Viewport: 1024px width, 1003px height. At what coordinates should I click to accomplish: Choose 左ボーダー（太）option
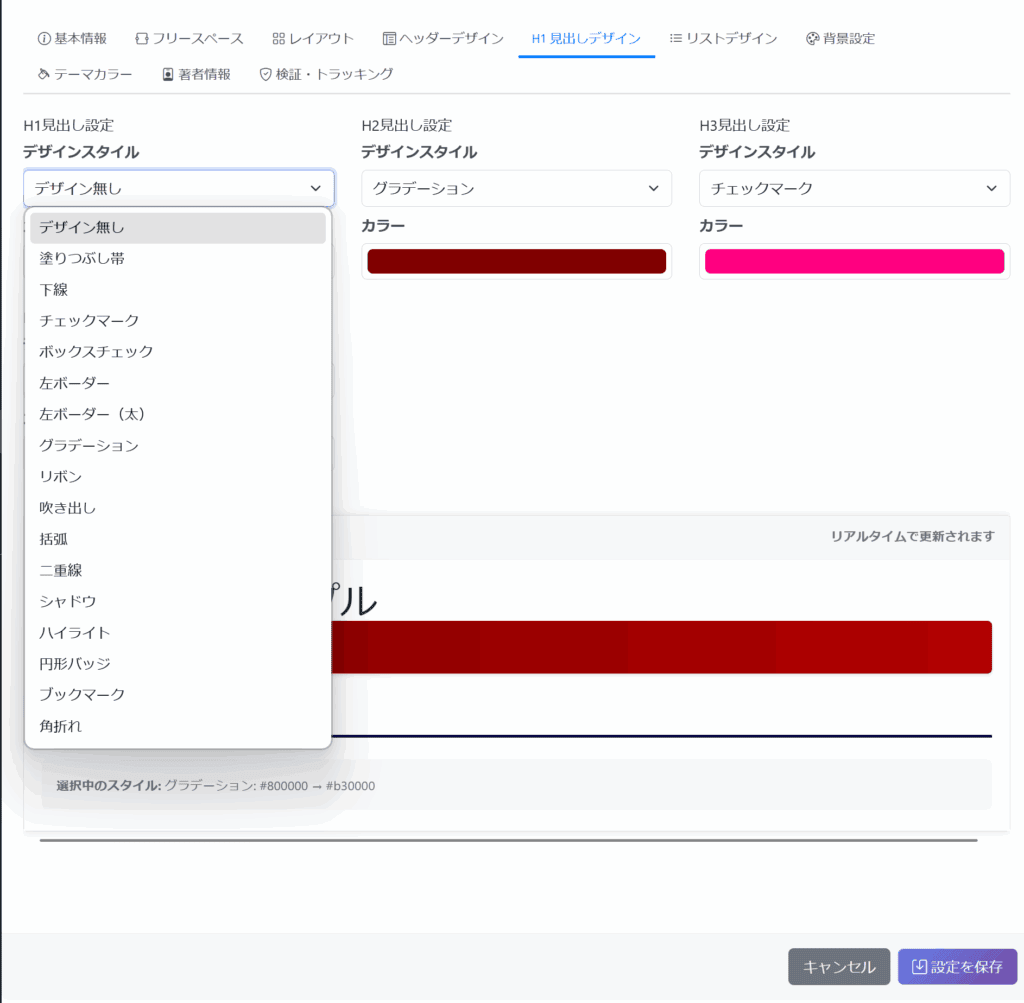click(178, 414)
